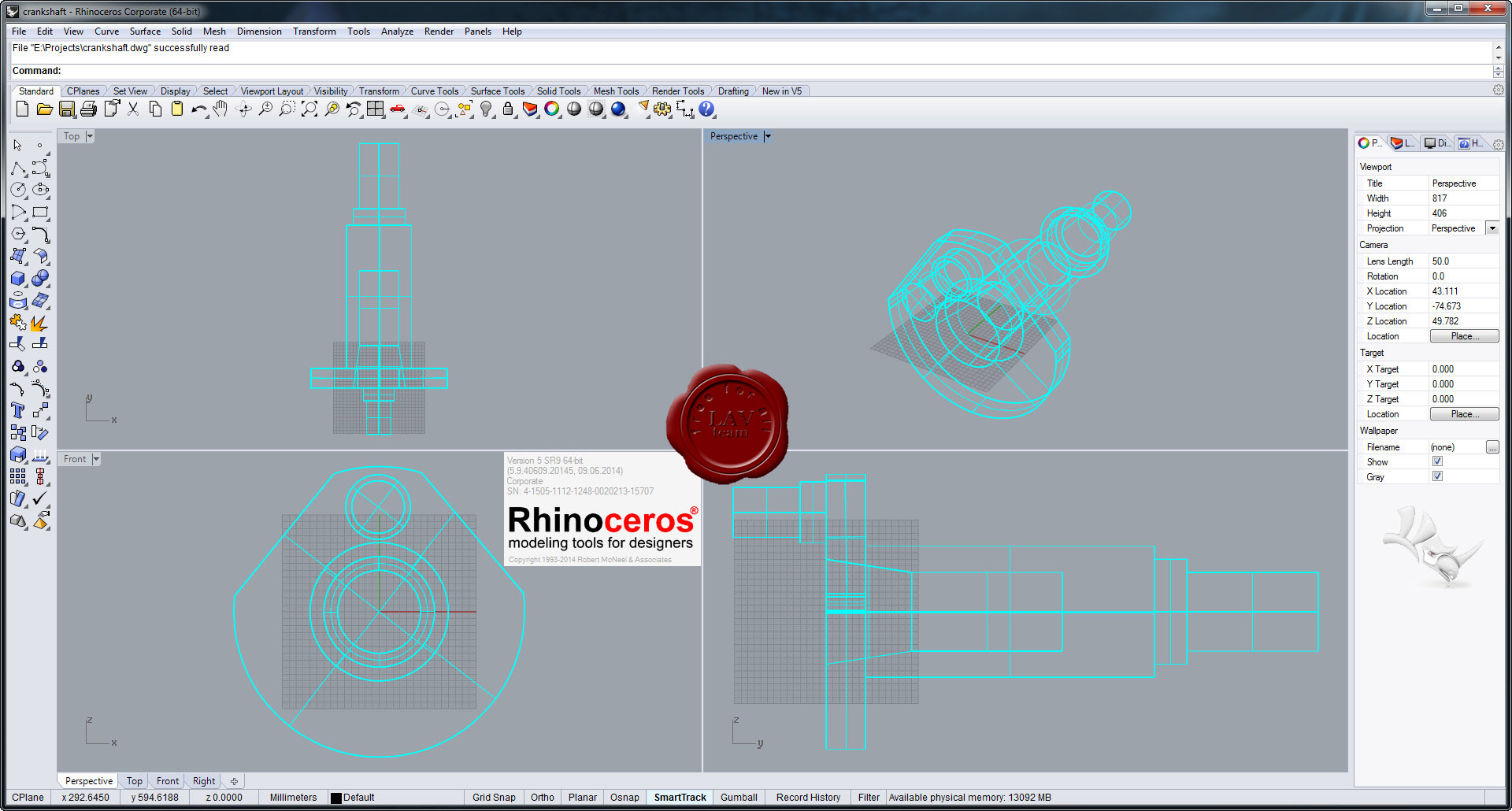Open the Top viewport dropdown arrow
The image size is (1512, 811).
pyautogui.click(x=90, y=136)
